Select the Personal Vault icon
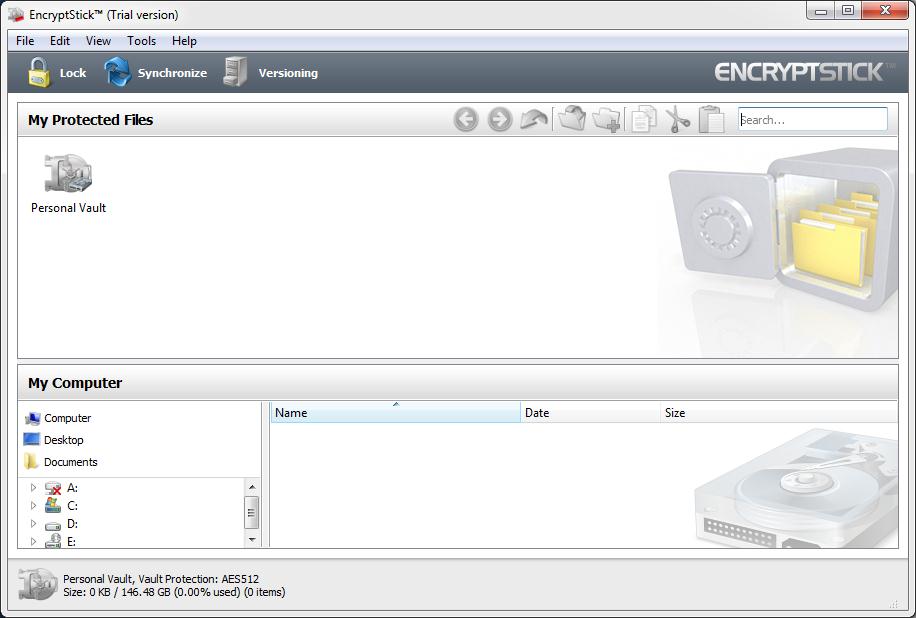The height and width of the screenshot is (618, 916). (x=68, y=173)
